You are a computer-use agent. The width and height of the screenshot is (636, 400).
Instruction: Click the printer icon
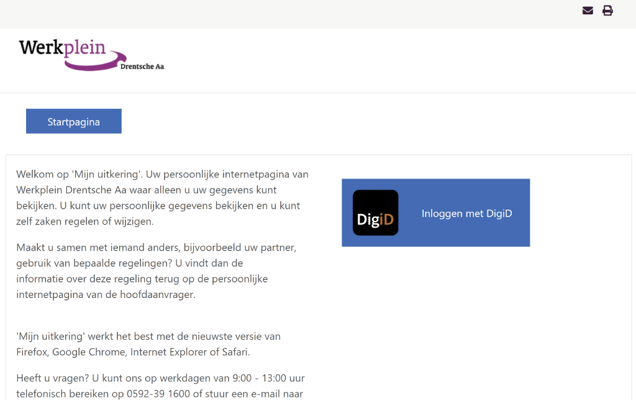tap(607, 11)
